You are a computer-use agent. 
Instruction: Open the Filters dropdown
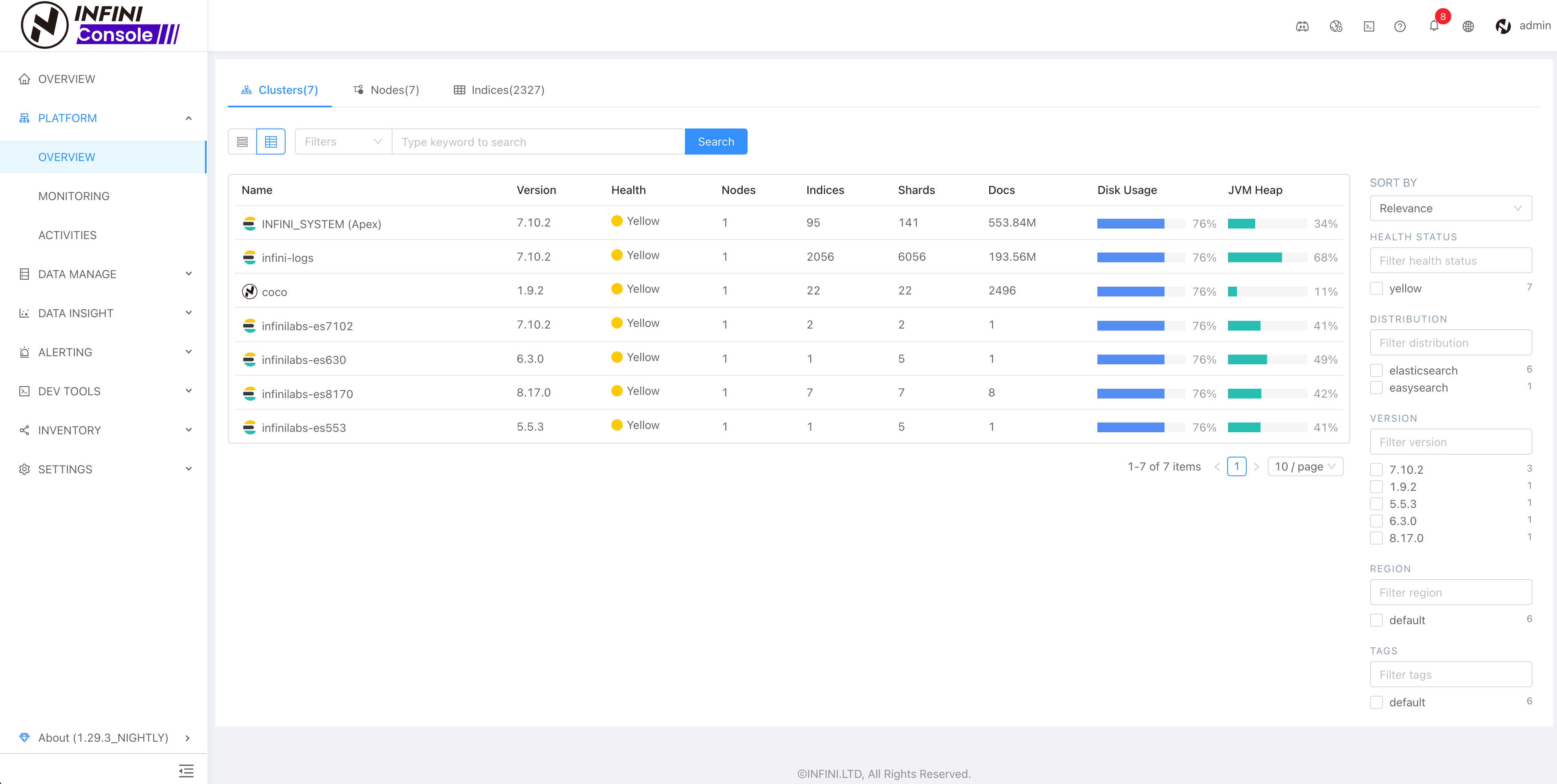[x=343, y=142]
